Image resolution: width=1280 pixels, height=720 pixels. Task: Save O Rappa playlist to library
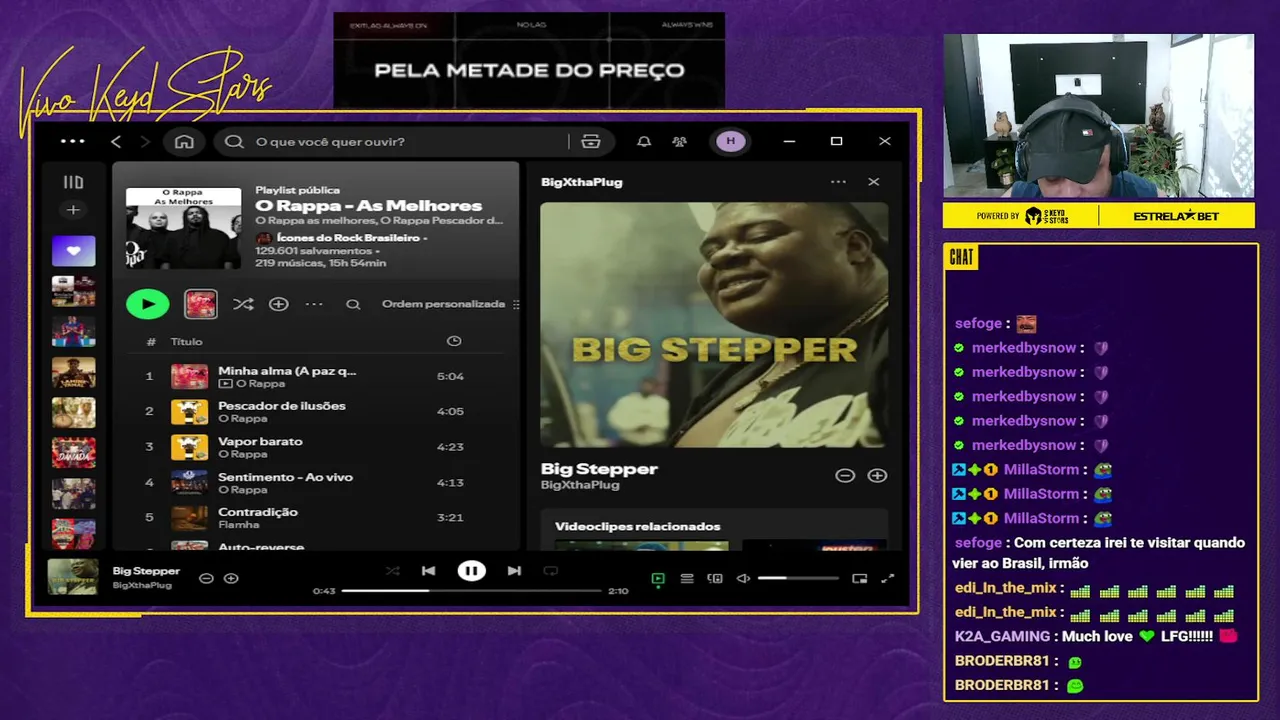tap(279, 304)
